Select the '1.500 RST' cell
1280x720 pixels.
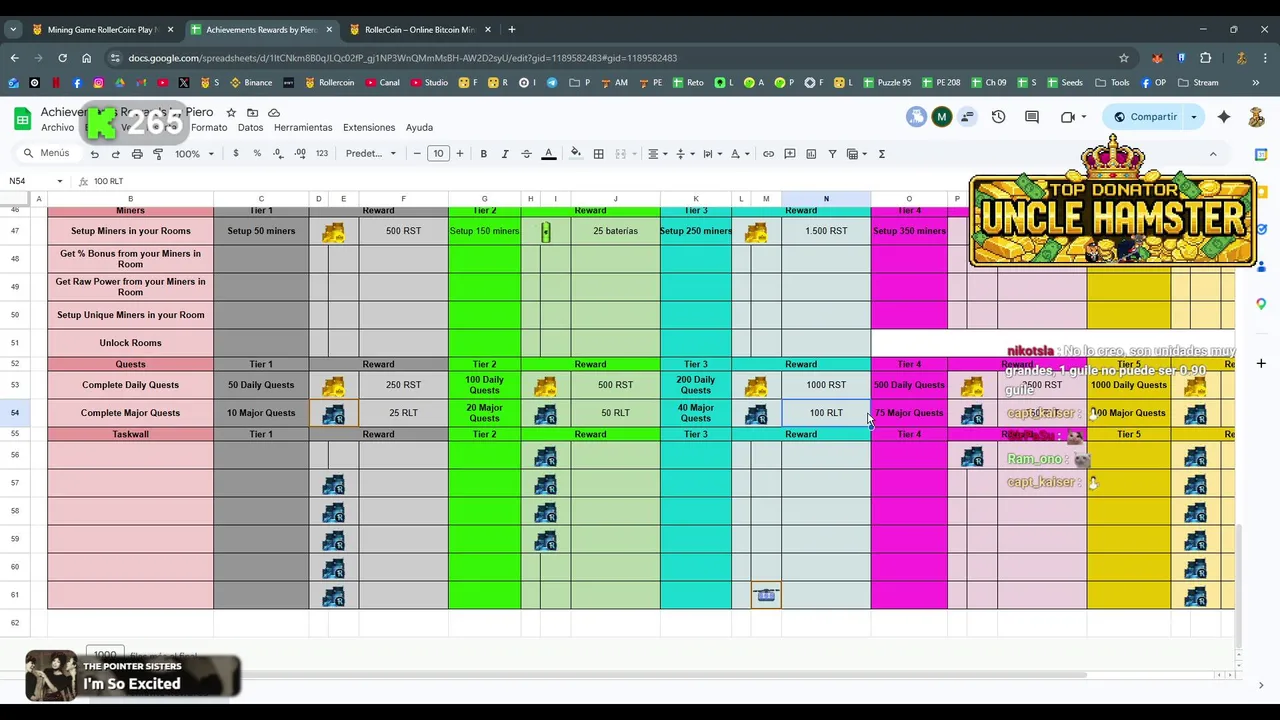coord(826,231)
